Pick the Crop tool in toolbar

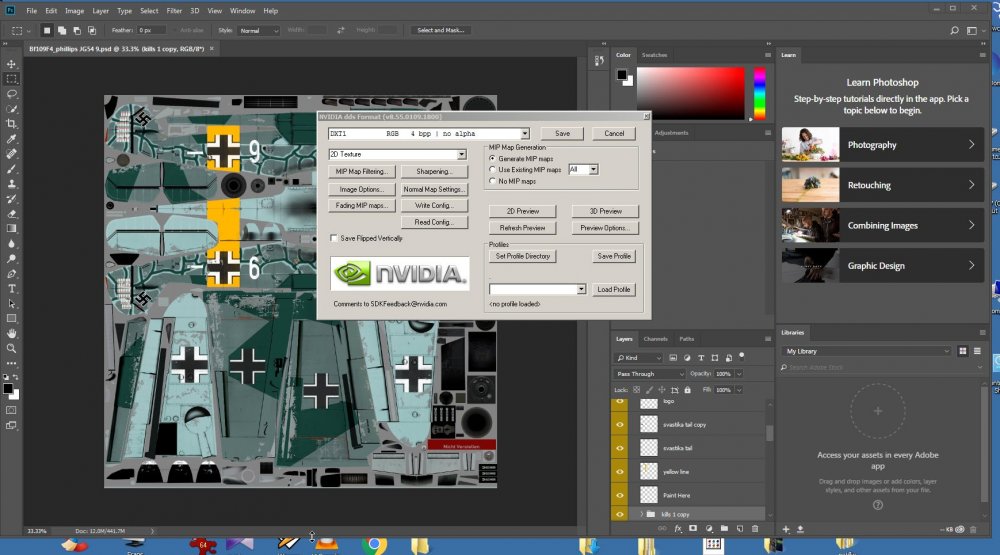click(12, 123)
